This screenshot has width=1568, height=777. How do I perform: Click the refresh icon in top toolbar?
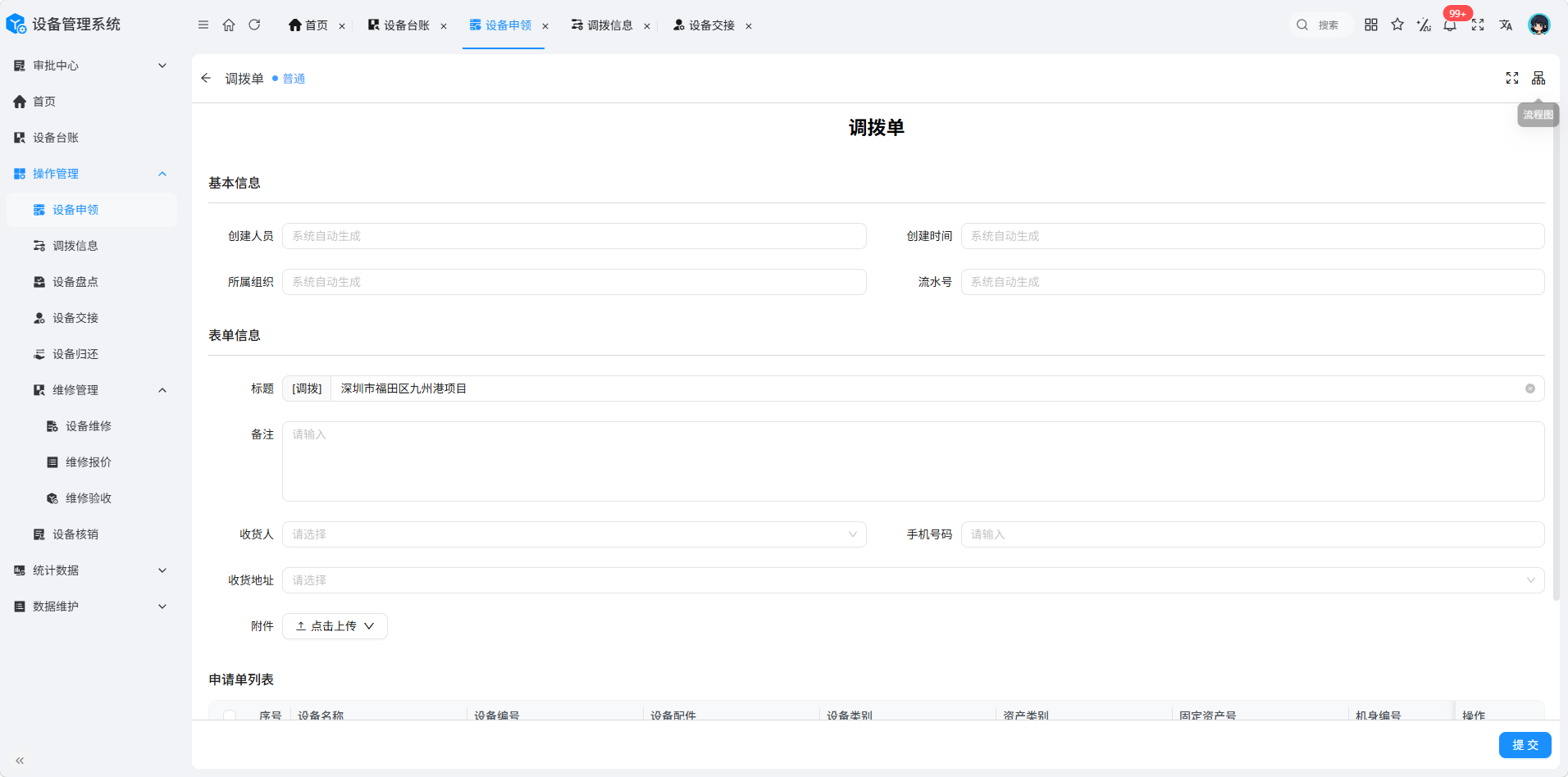pos(254,25)
